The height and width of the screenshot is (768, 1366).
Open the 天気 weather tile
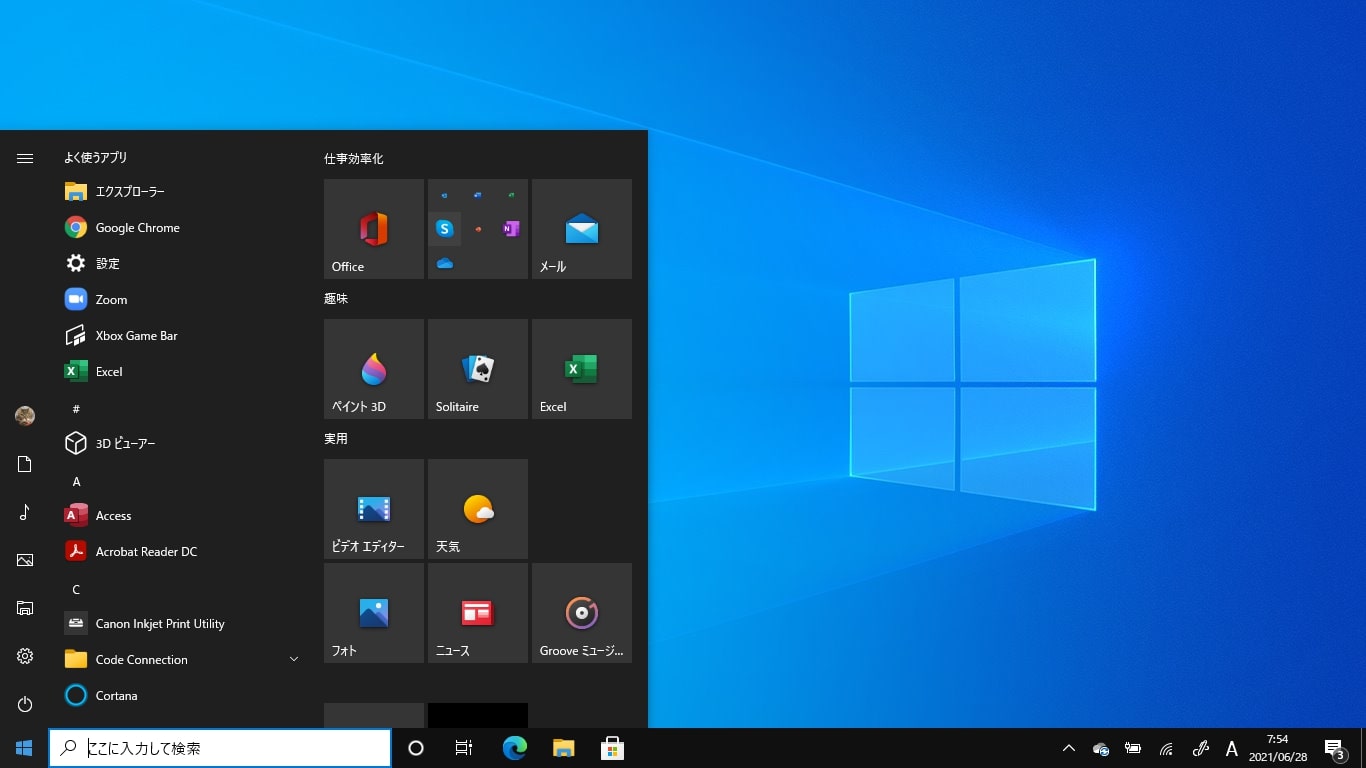[x=478, y=509]
